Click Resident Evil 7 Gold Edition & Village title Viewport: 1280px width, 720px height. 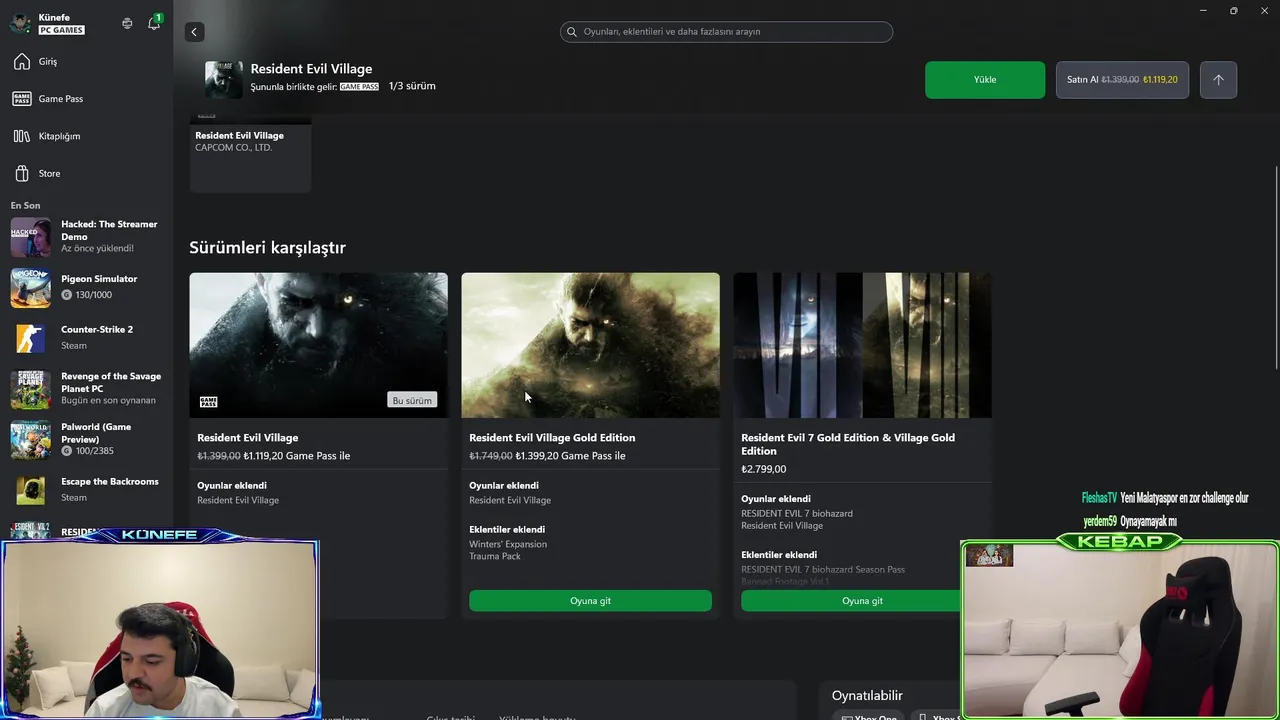click(x=848, y=444)
